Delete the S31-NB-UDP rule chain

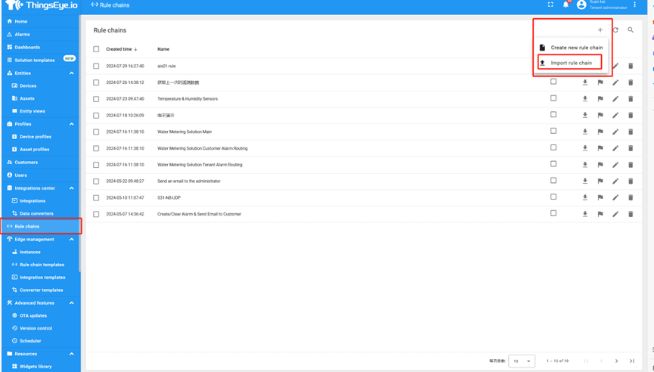pos(631,197)
